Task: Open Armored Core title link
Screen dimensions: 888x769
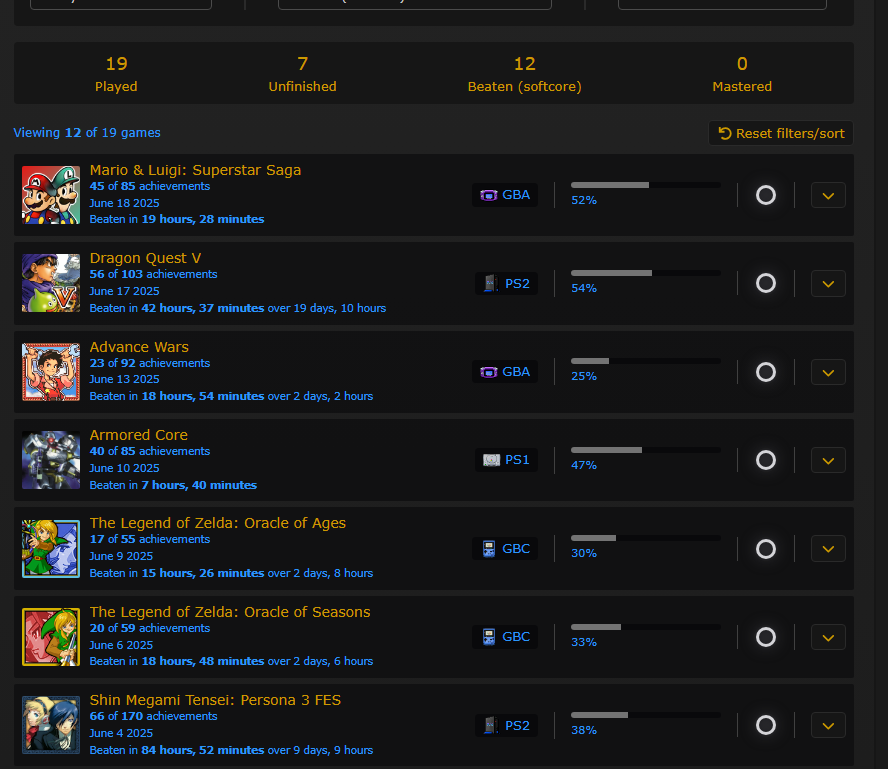Action: (139, 435)
